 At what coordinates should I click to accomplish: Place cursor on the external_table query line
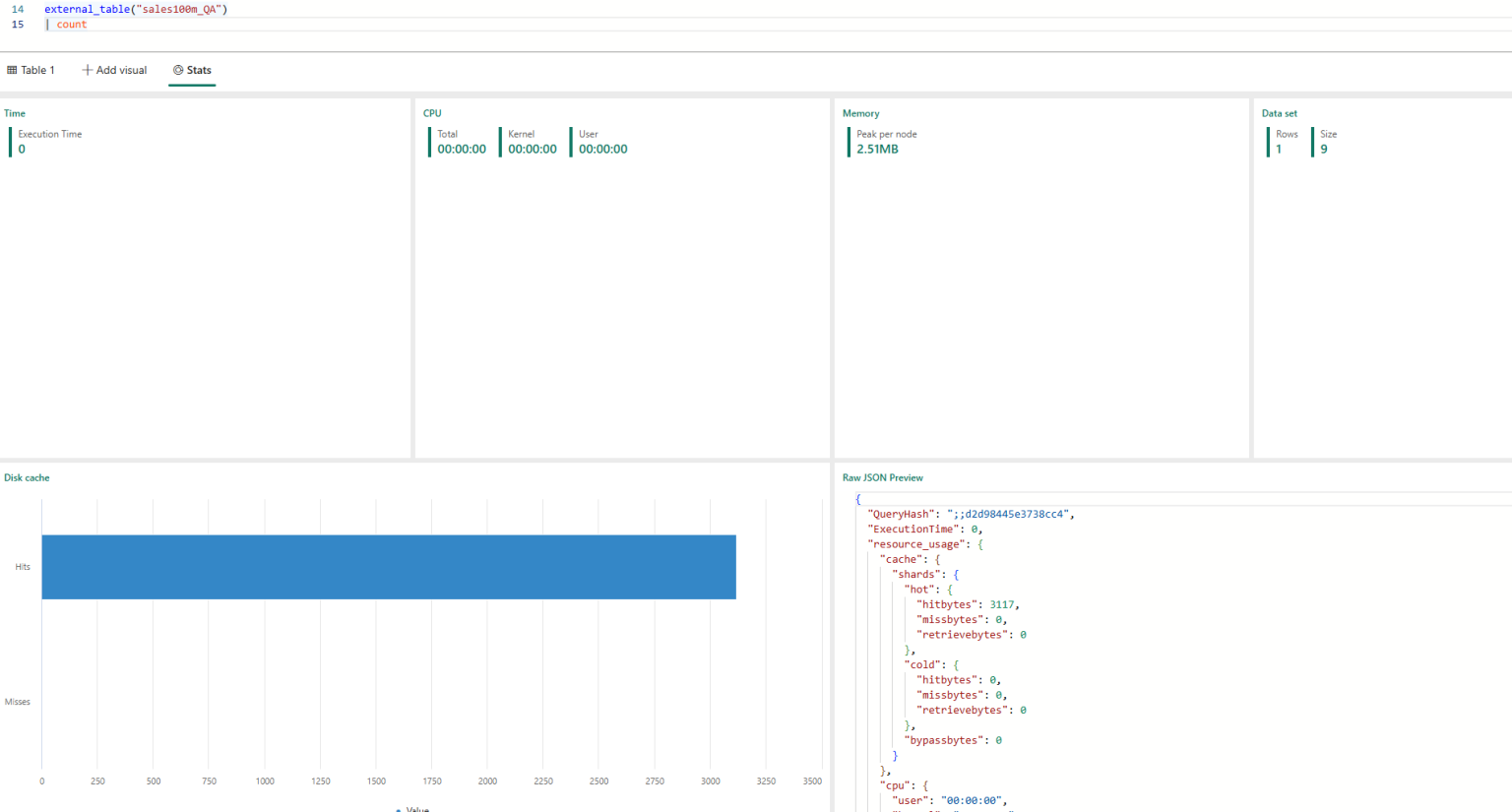[136, 9]
